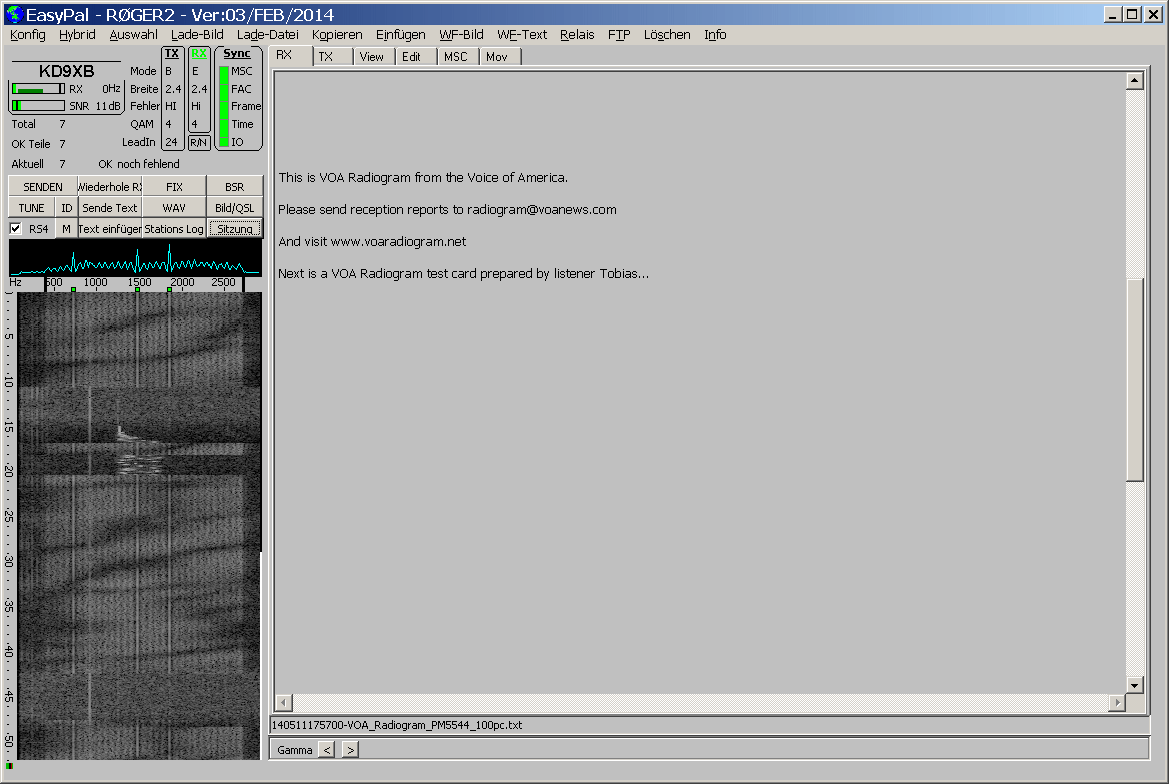1169x784 pixels.
Task: Click the vertical scrollbar thumb in text pane
Action: point(1134,380)
